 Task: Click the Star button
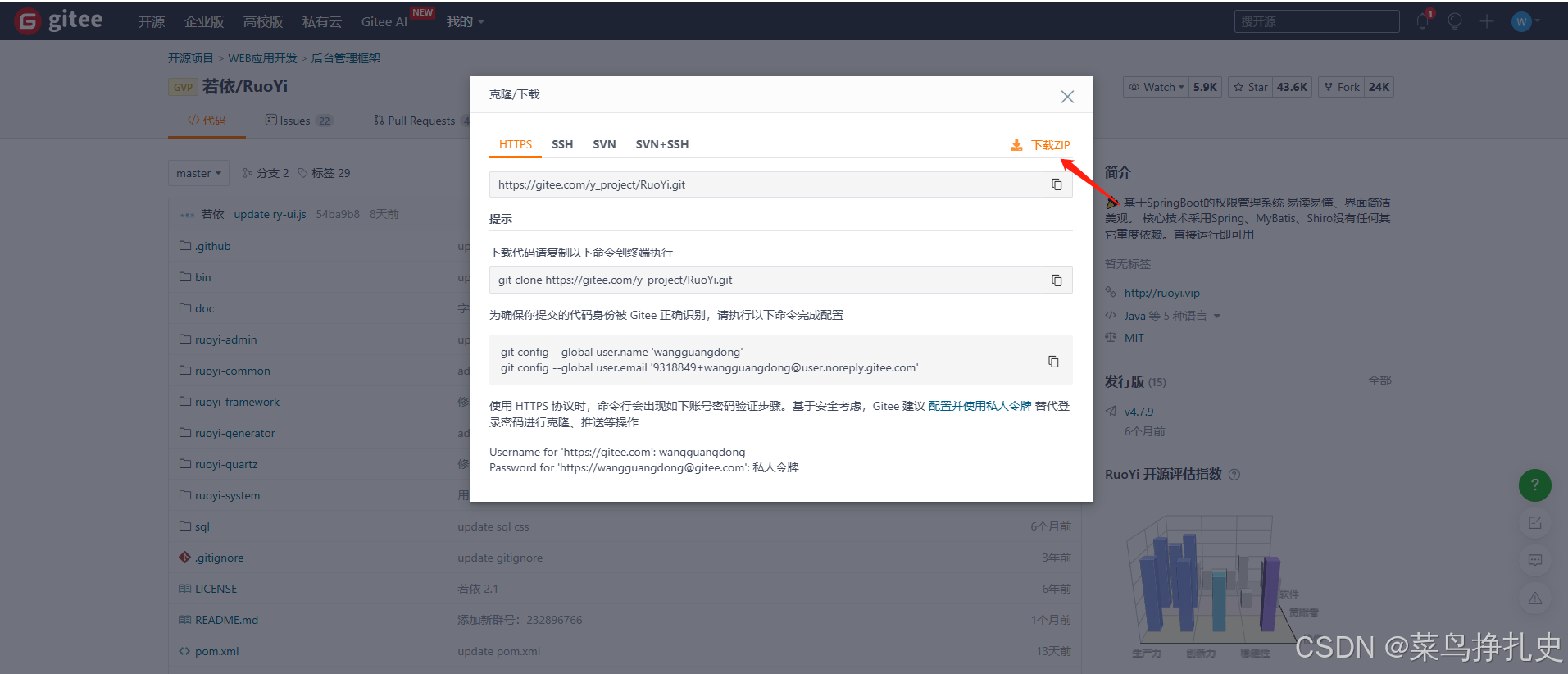click(1251, 87)
